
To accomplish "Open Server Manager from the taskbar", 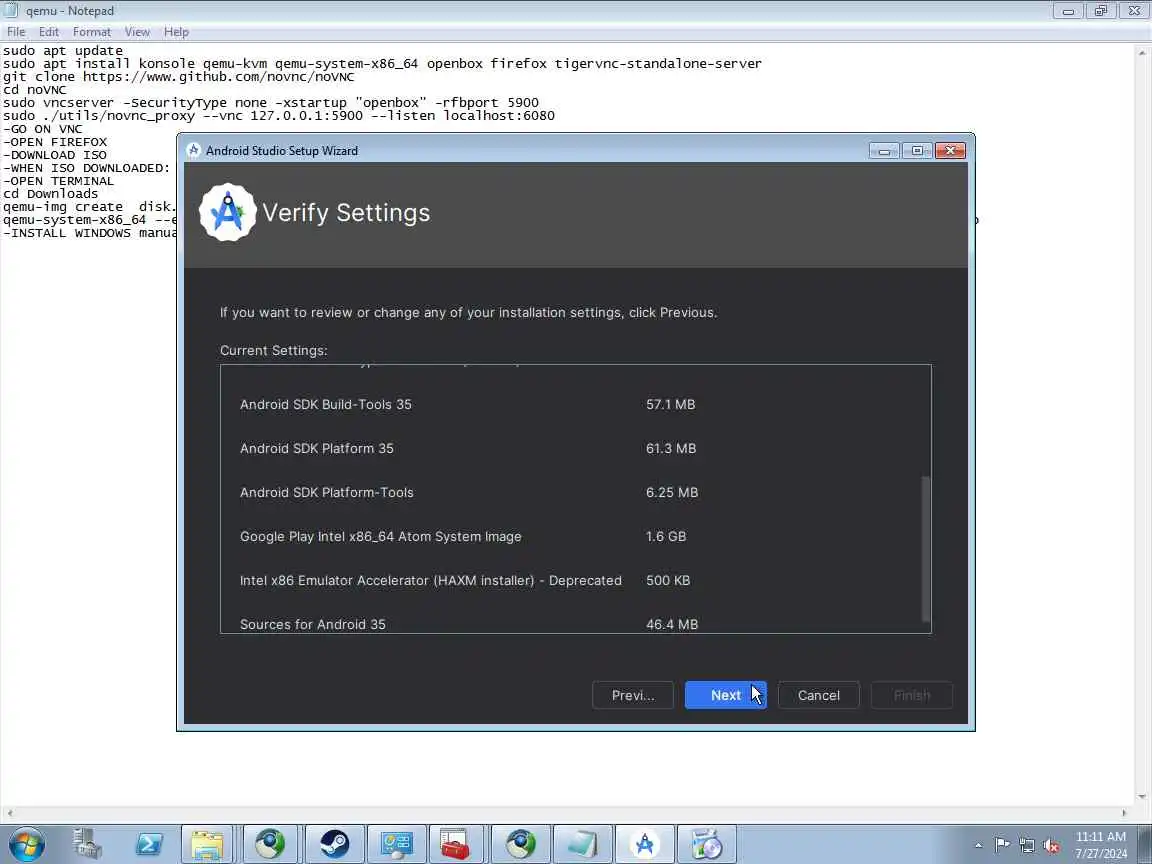I will click(87, 844).
